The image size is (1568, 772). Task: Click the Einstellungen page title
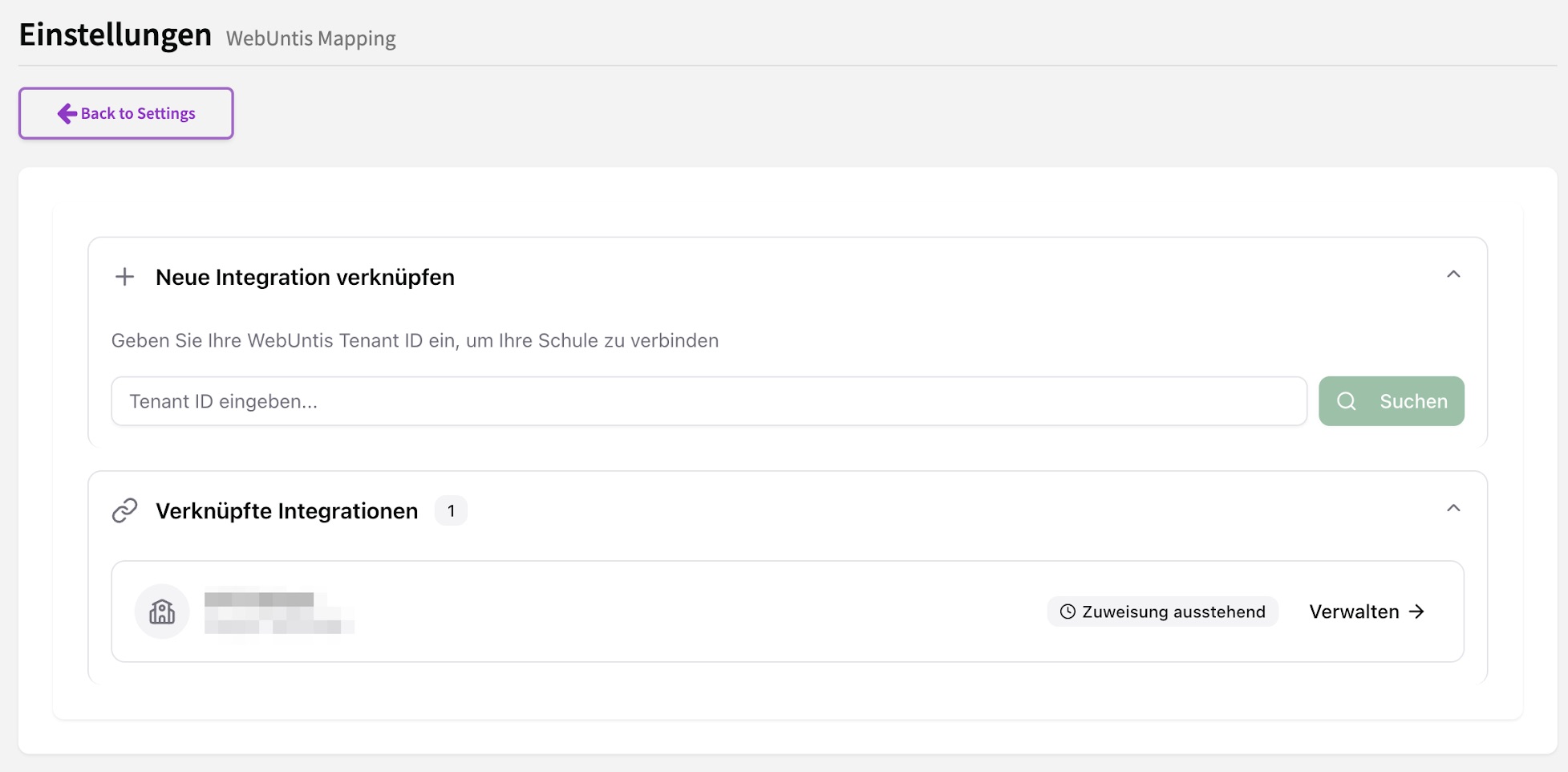(x=115, y=35)
